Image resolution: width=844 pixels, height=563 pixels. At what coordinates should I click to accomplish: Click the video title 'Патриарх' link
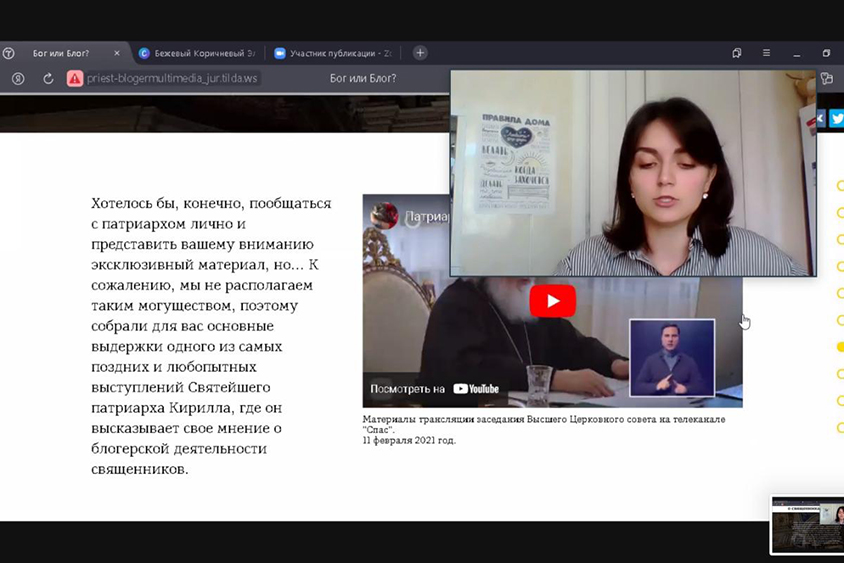427,216
